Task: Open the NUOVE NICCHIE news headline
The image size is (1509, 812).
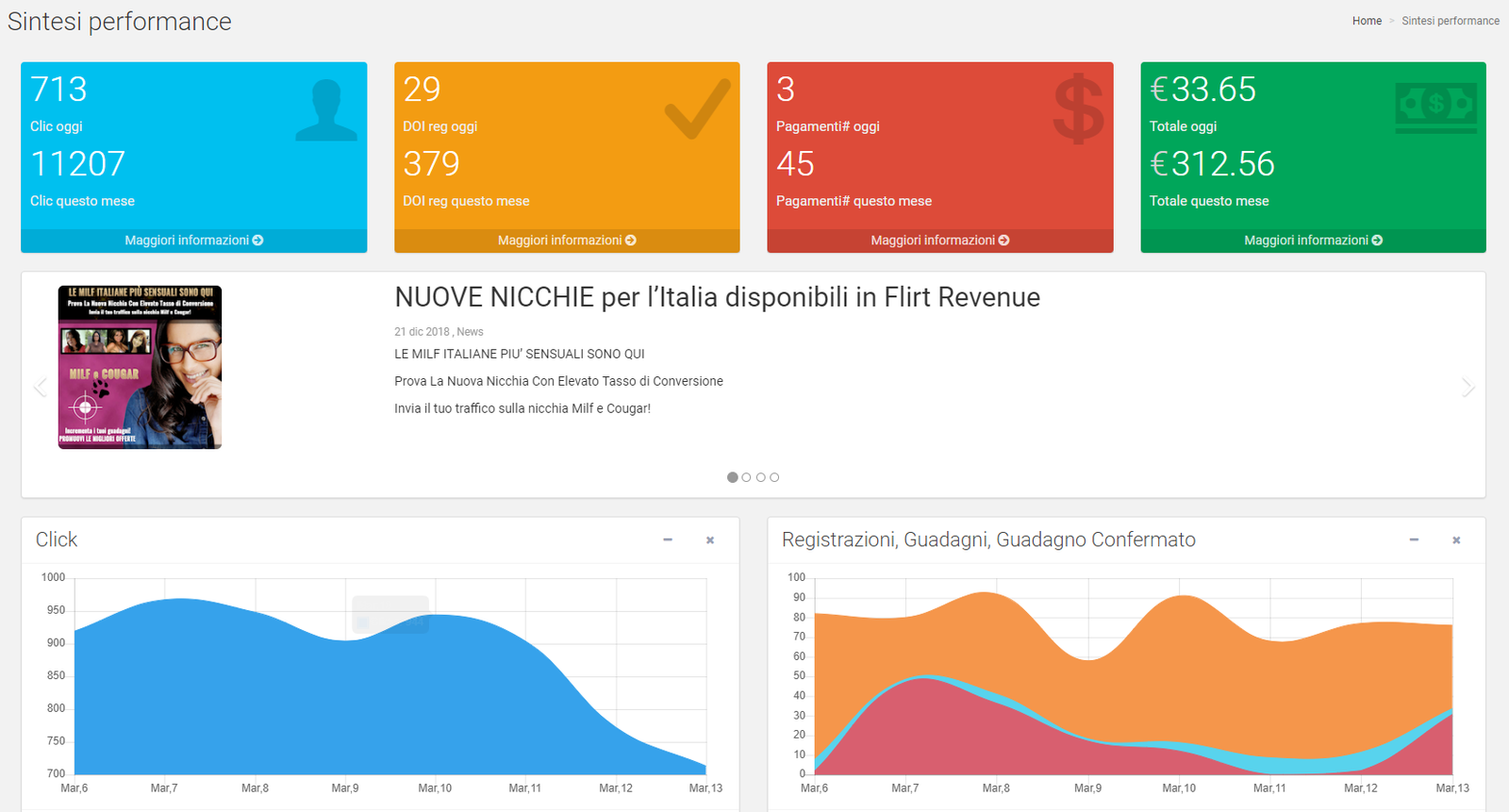Action: click(x=717, y=297)
